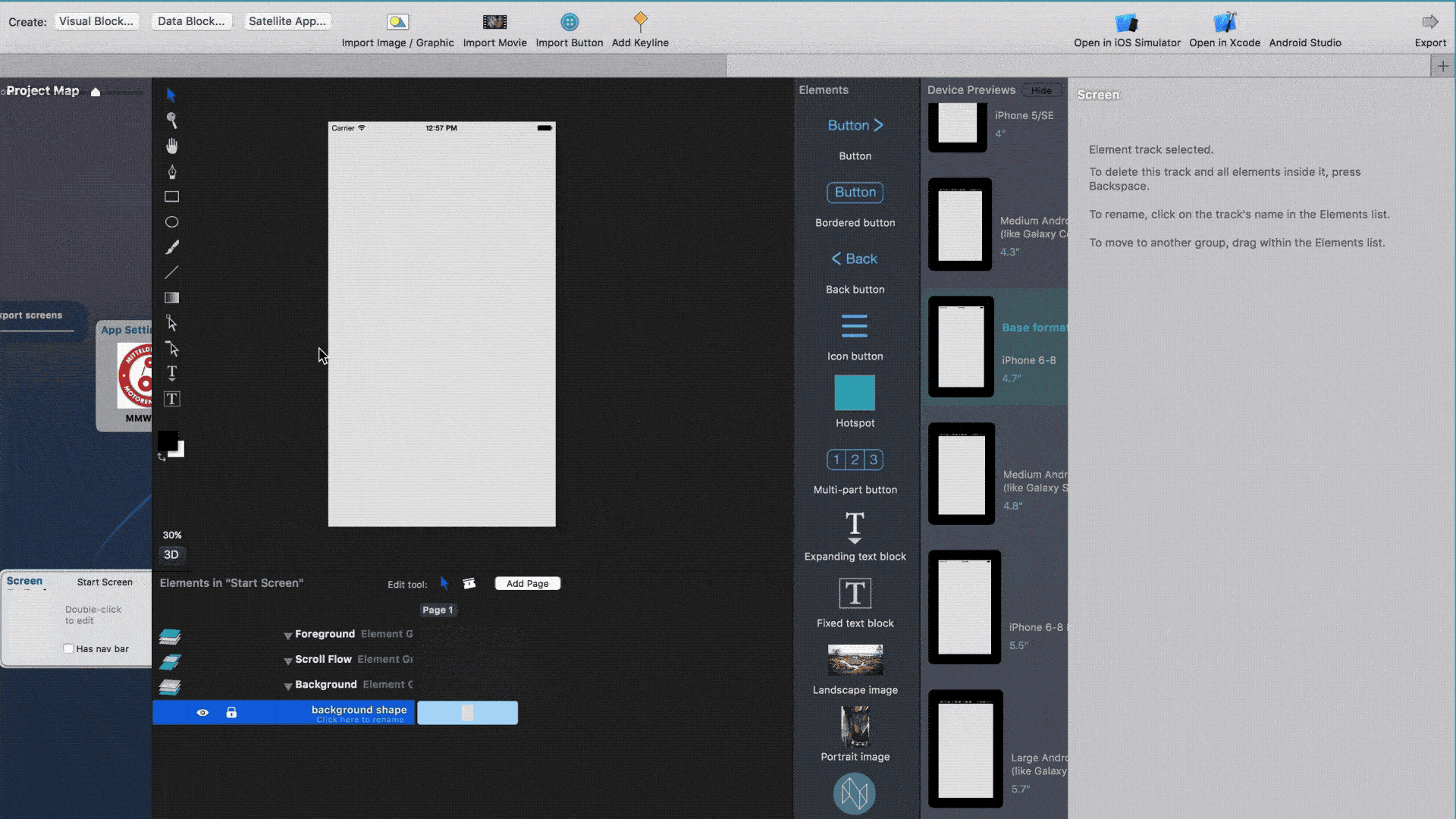Select the Text tool

(171, 374)
